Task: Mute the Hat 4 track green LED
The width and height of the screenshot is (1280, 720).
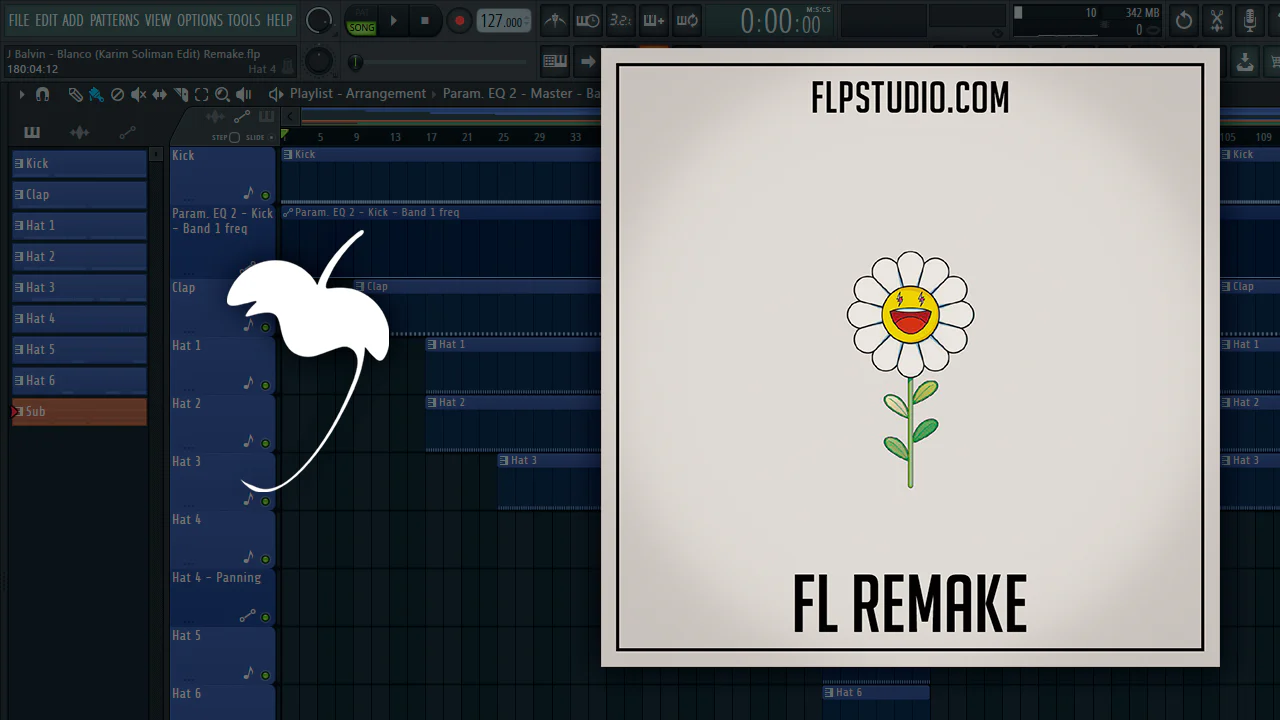Action: click(265, 559)
